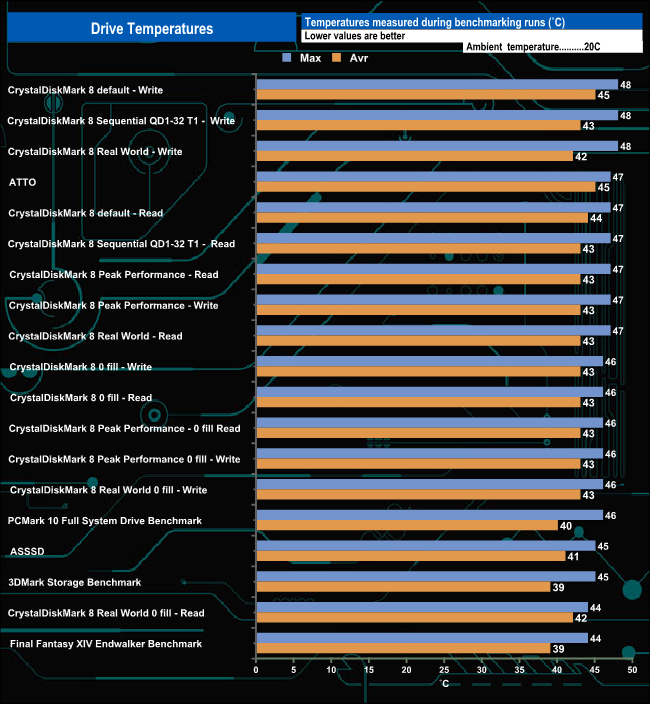Click the 'Lower values are better' note

click(355, 36)
